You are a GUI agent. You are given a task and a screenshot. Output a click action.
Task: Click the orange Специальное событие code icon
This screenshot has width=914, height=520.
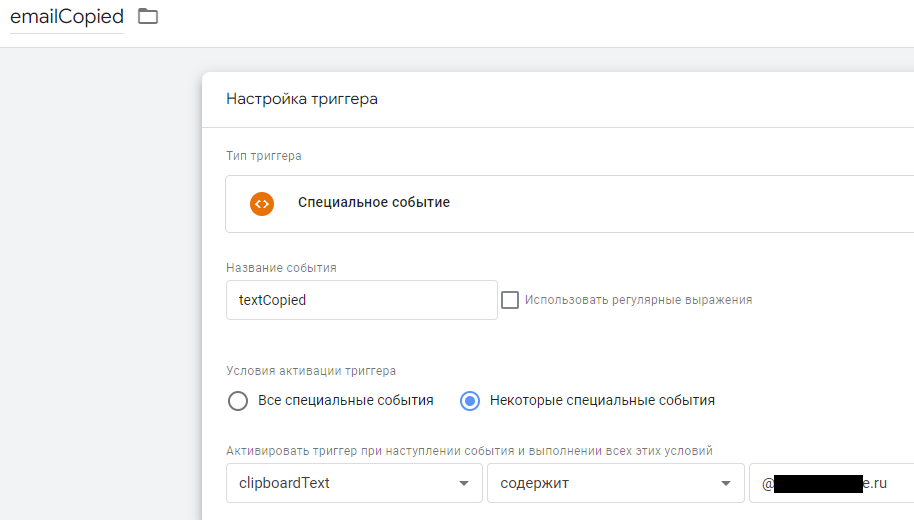coord(262,203)
